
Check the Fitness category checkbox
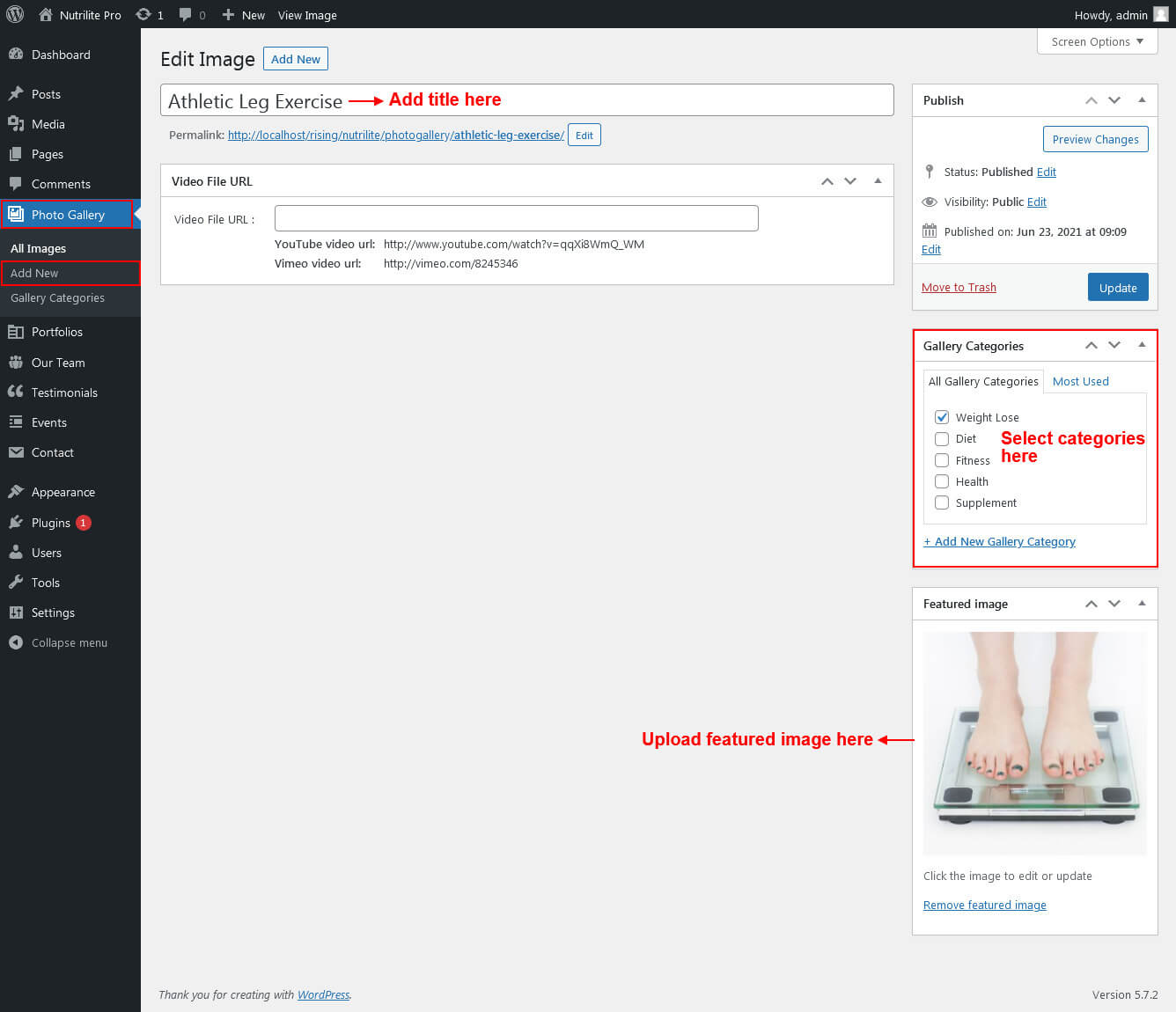click(x=942, y=460)
